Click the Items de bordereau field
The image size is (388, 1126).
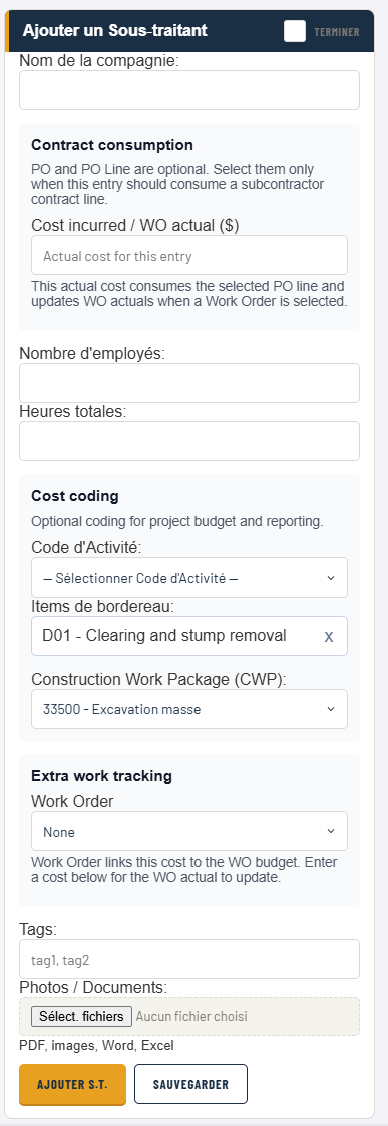(x=176, y=636)
